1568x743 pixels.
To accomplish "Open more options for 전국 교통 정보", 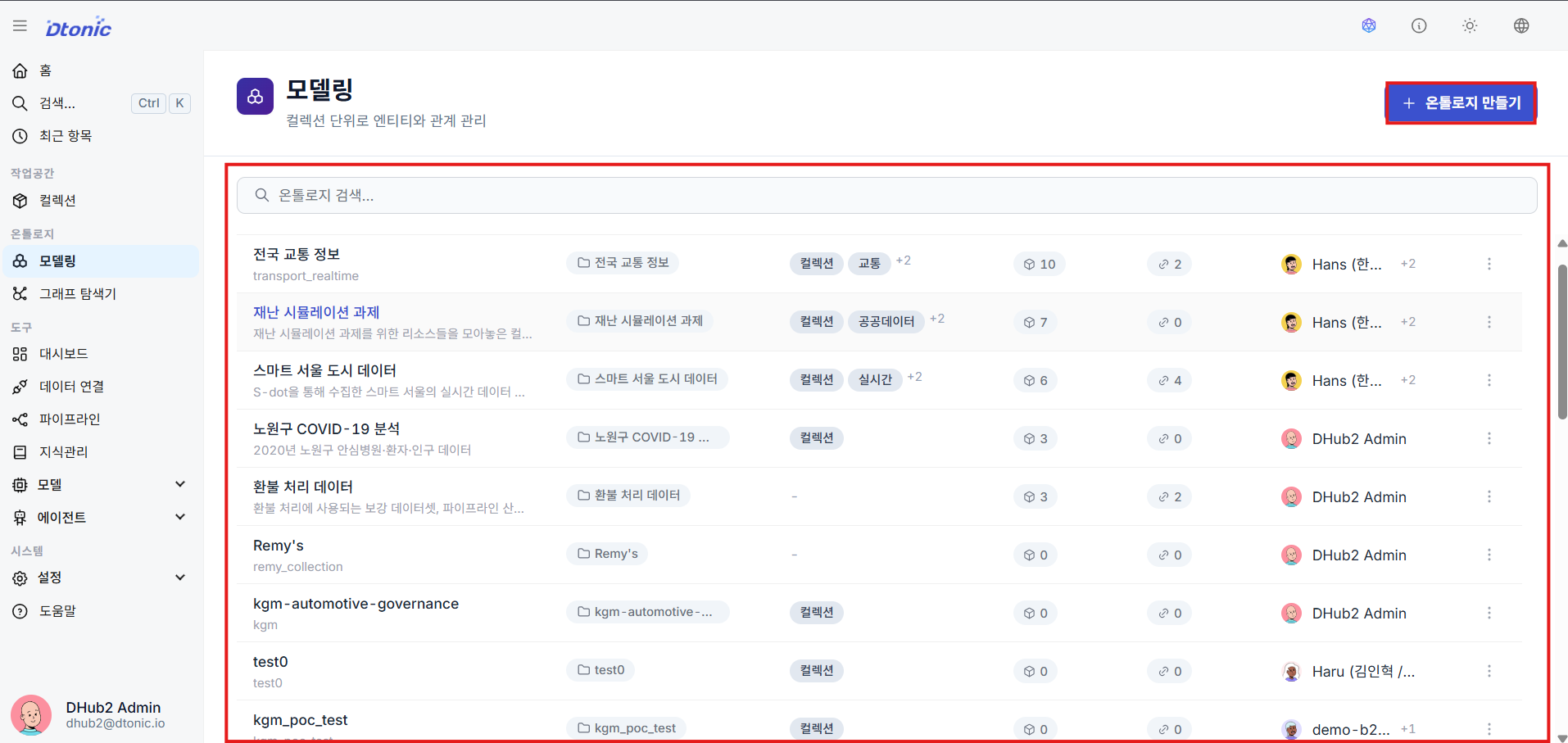I will (1489, 264).
